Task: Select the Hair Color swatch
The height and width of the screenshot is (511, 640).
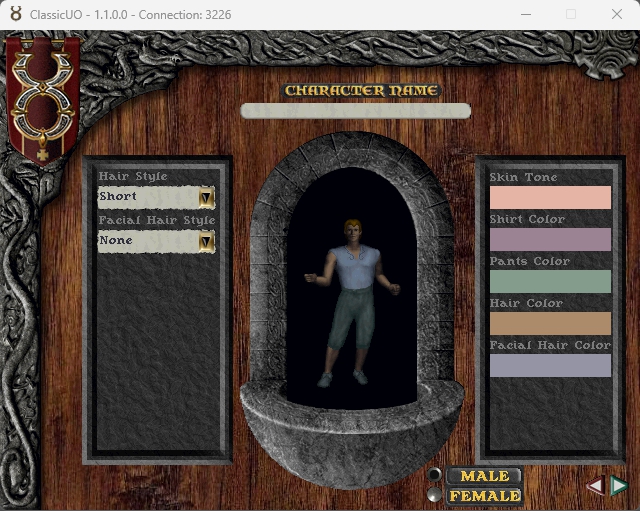Action: click(550, 323)
